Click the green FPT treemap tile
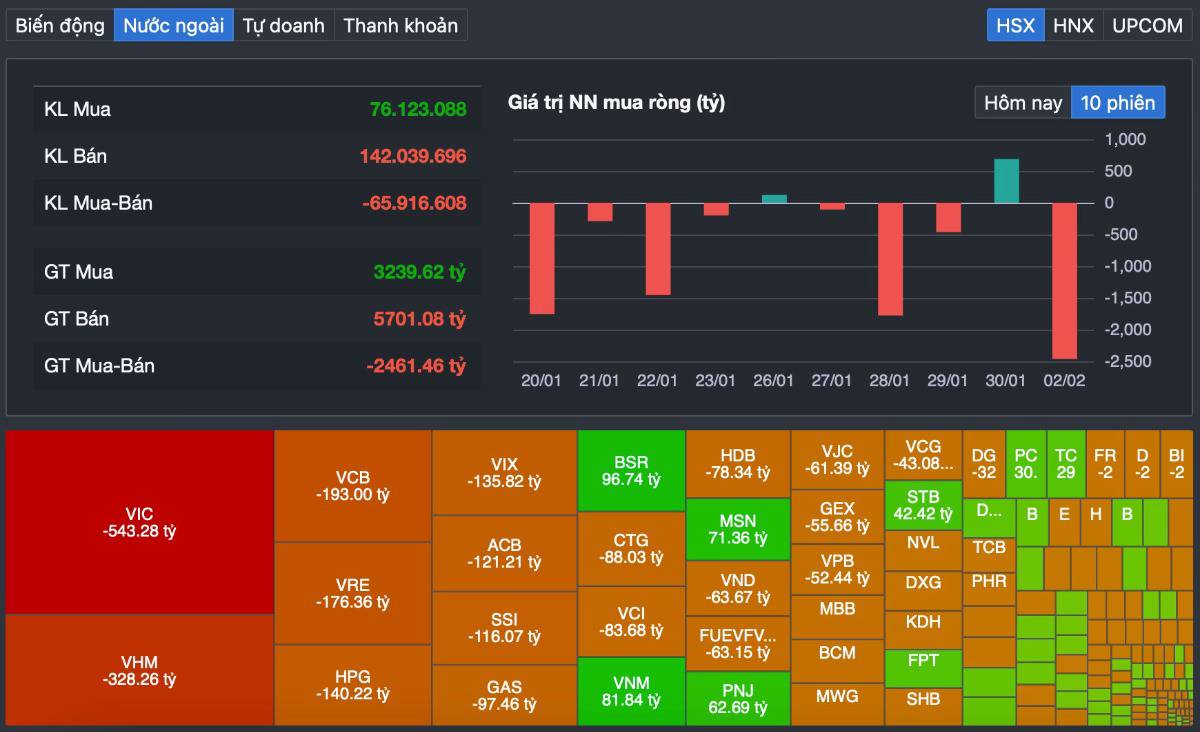1200x732 pixels. [x=923, y=668]
